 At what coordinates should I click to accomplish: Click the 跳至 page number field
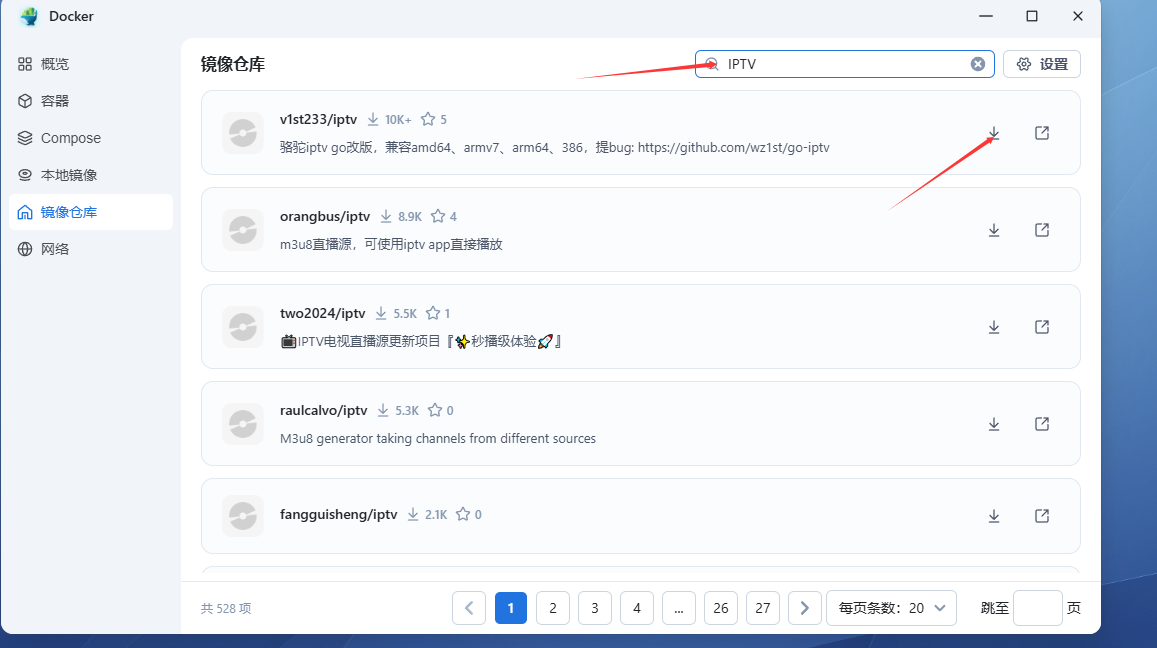(x=1037, y=608)
